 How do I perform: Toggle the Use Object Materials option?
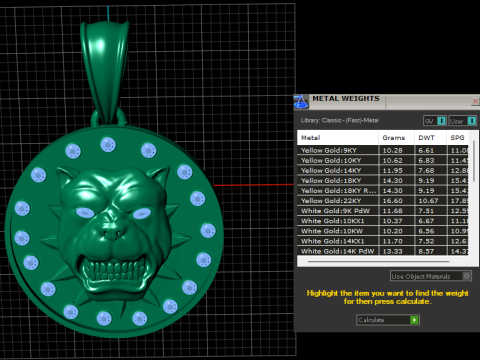[x=431, y=276]
